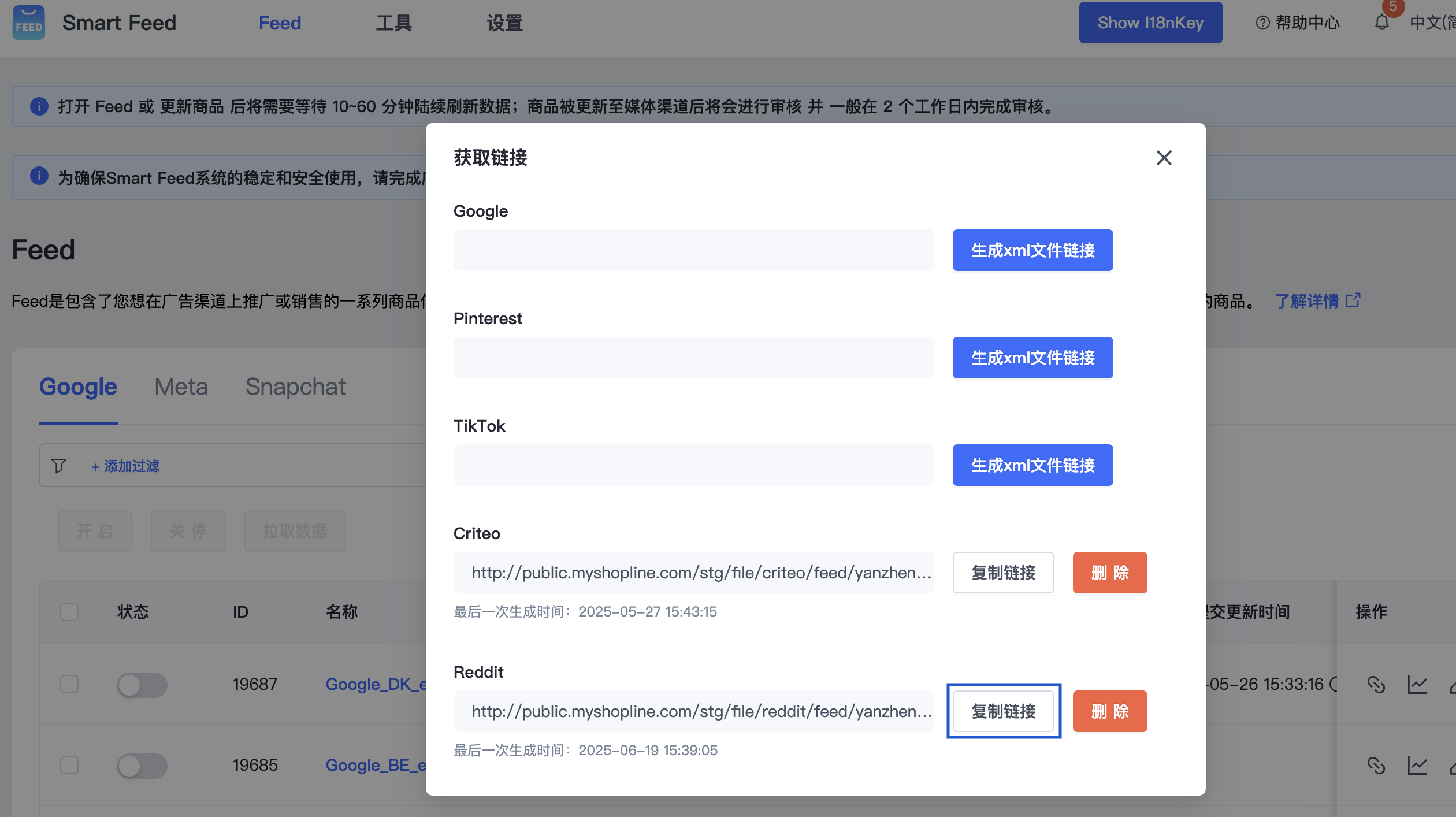Generate xml link for TikTok

pyautogui.click(x=1032, y=465)
